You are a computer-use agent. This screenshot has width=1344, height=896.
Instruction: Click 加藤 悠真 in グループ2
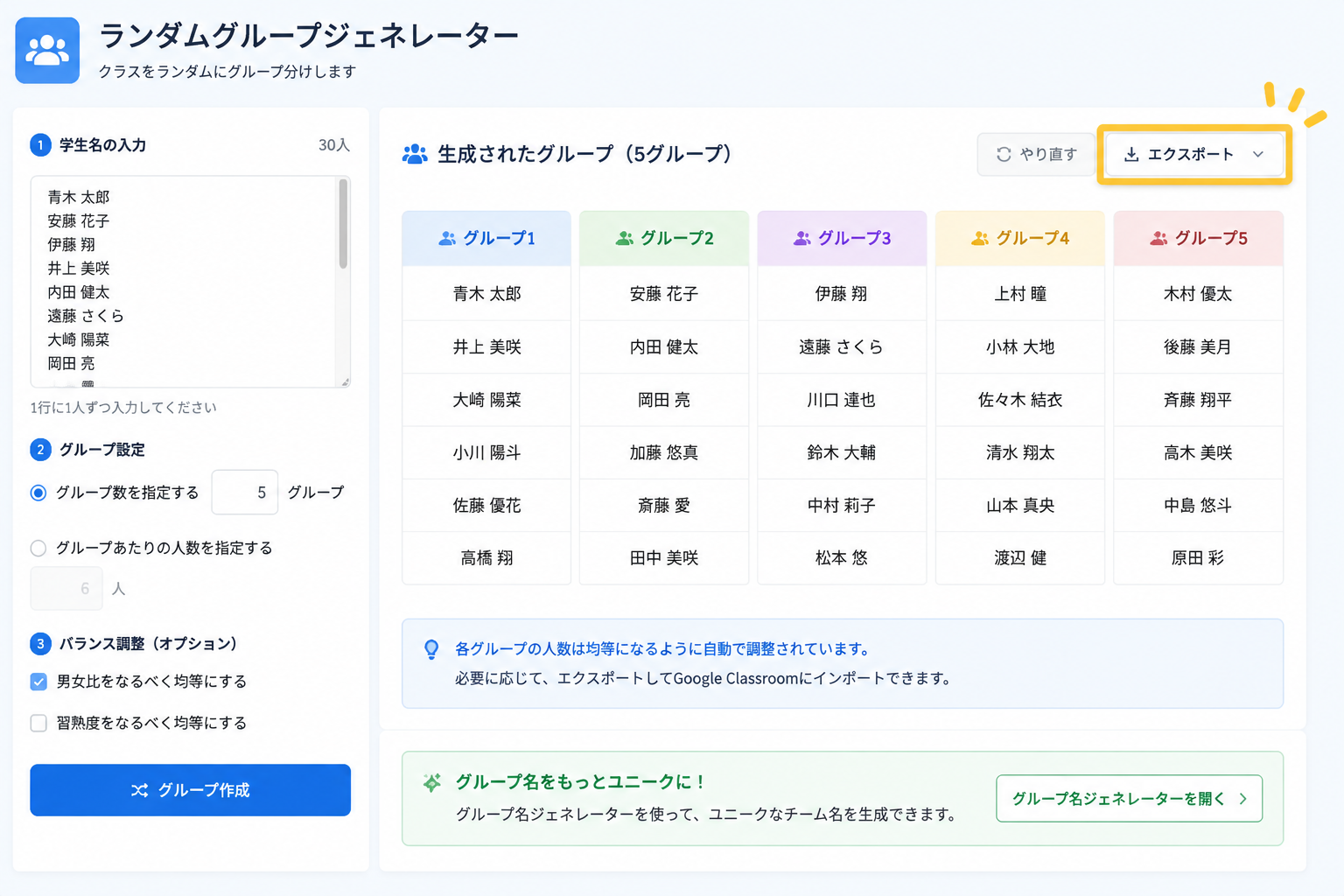click(x=664, y=452)
